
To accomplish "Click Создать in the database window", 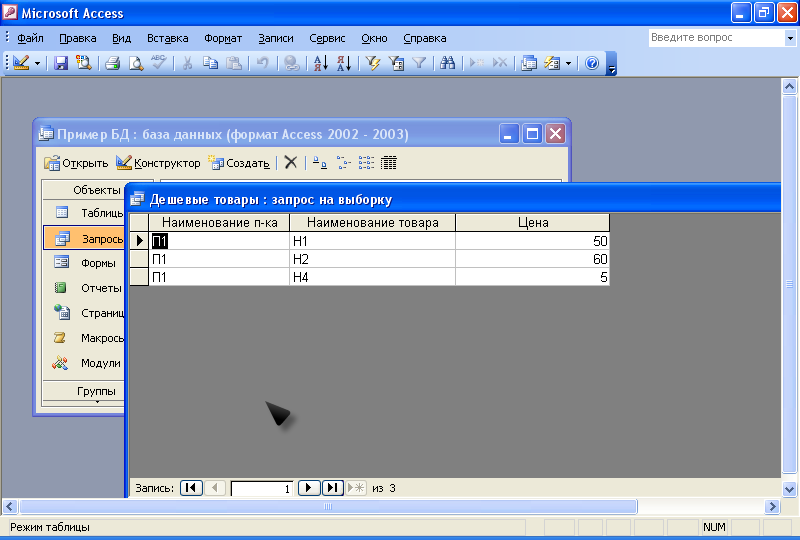I will click(239, 163).
